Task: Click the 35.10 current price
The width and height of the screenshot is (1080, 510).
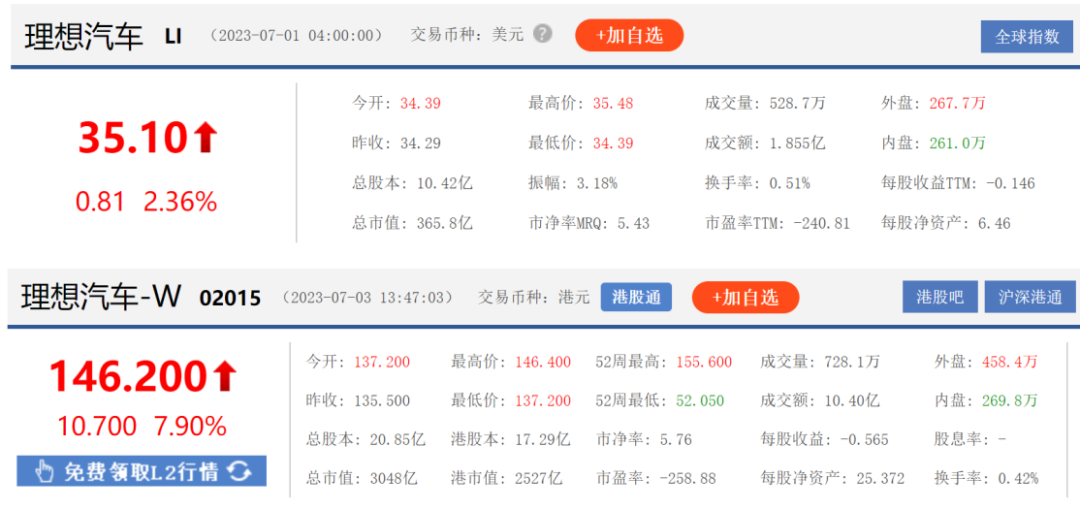Action: tap(133, 138)
